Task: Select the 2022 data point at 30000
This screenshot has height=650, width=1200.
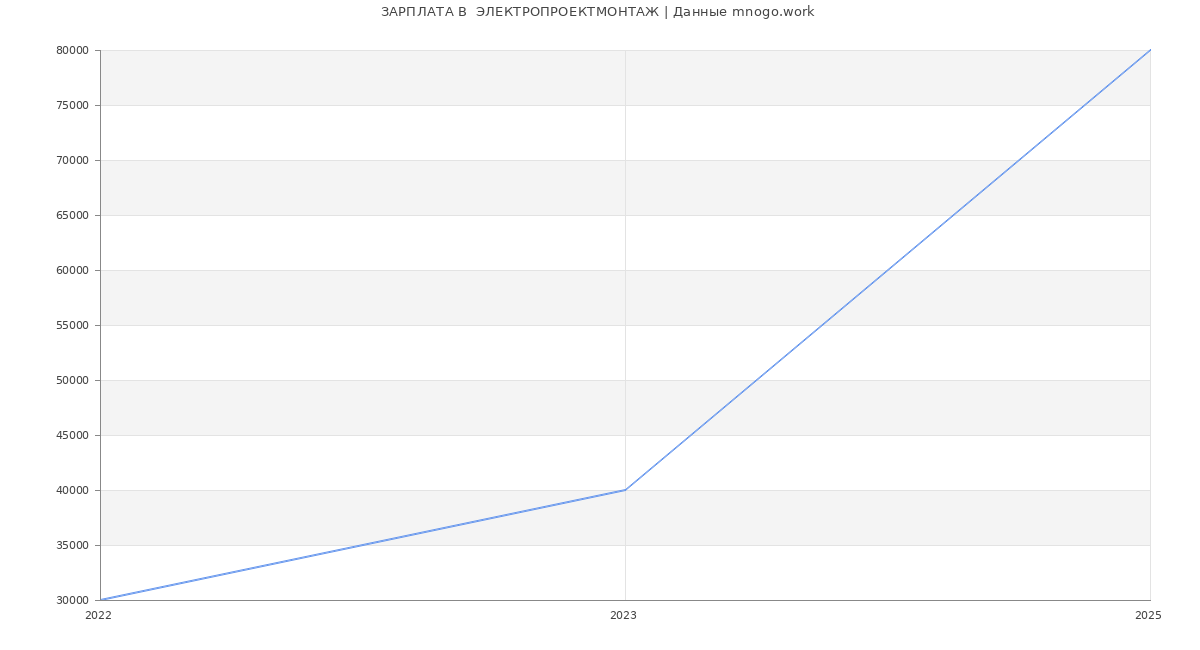Action: tap(101, 600)
